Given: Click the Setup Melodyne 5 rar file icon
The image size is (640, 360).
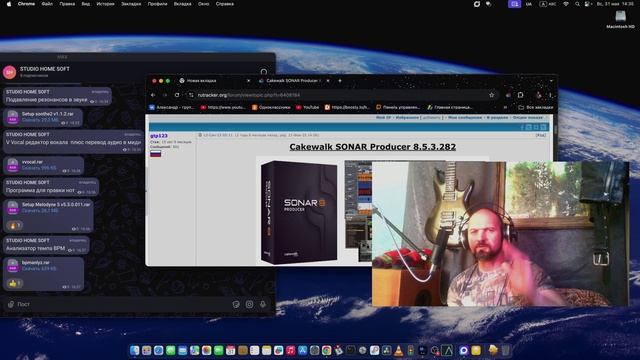Looking at the screenshot, I should (x=13, y=207).
